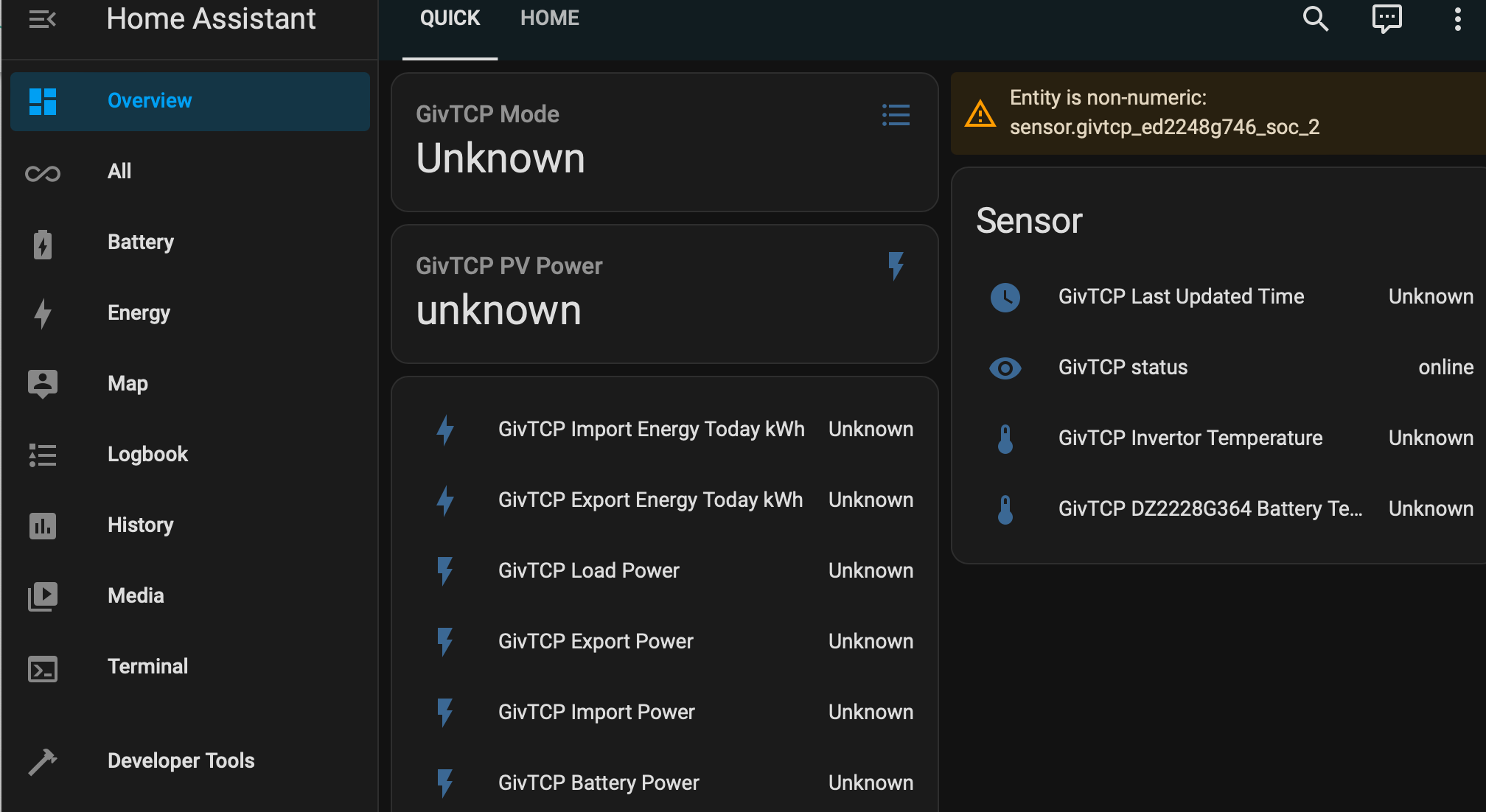Click the Sensor card heading
The width and height of the screenshot is (1486, 812).
[1029, 221]
